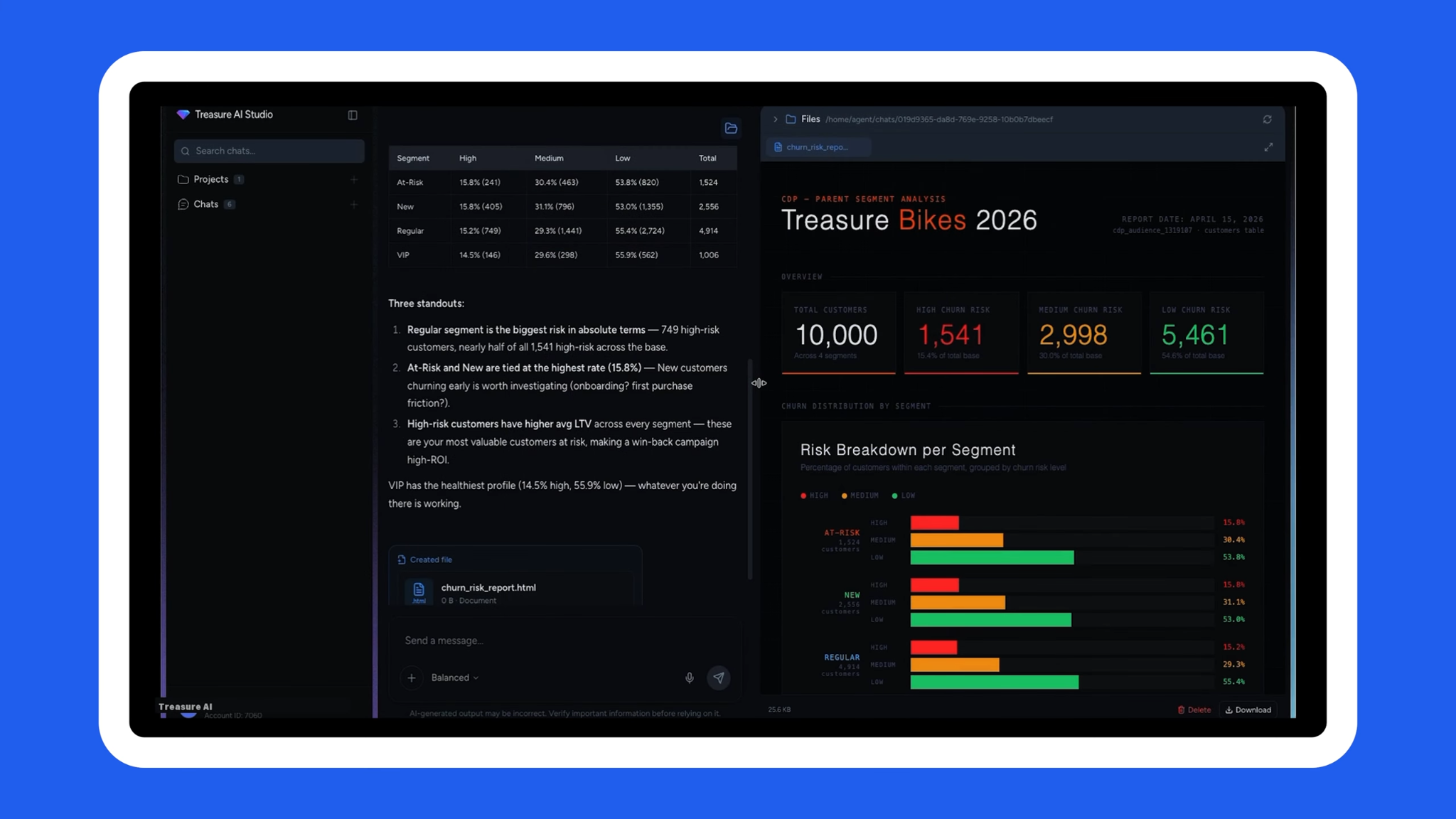Click the High Churn Risk 1,541 card
The height and width of the screenshot is (819, 1456).
click(x=961, y=333)
